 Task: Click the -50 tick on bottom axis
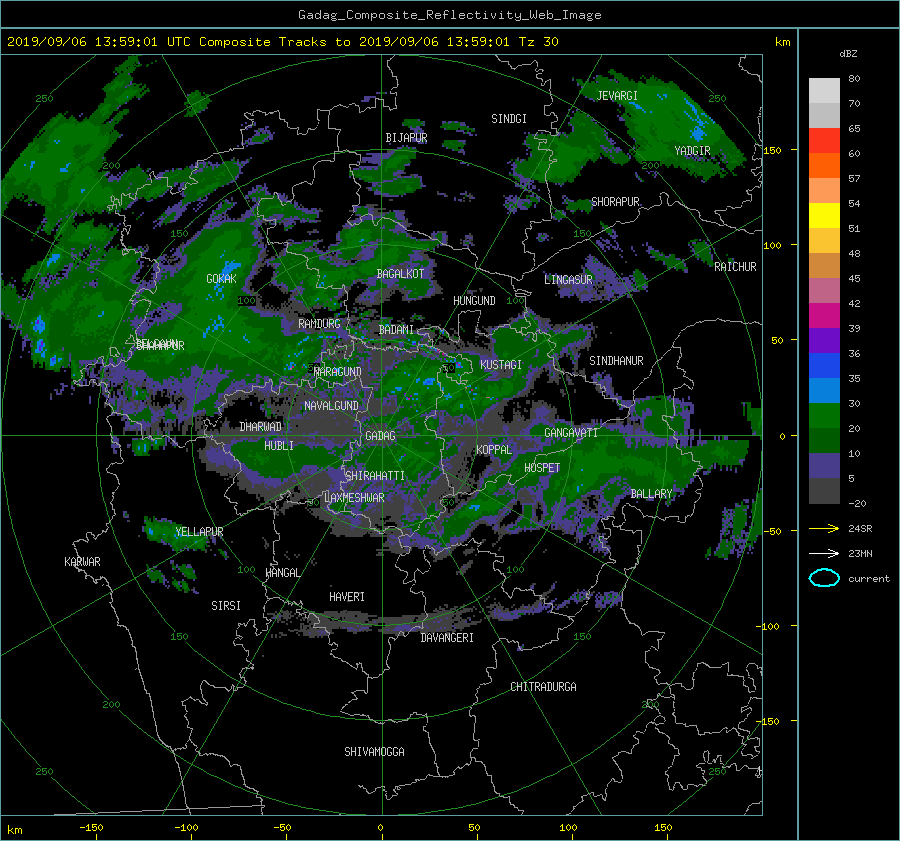click(282, 827)
